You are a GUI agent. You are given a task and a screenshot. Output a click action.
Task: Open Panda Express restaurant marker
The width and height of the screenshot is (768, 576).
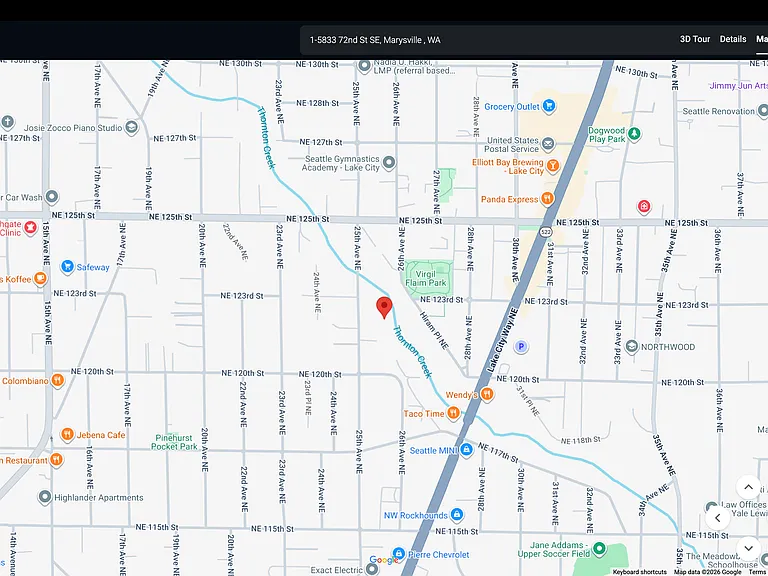coord(547,199)
